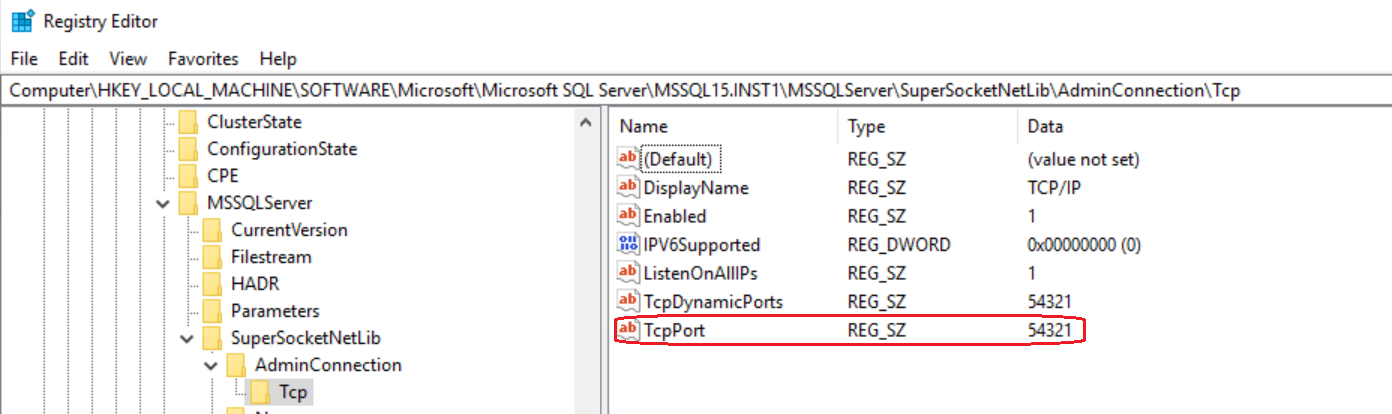Select the Tcp folder icon
Image resolution: width=1392 pixels, height=414 pixels.
(261, 392)
